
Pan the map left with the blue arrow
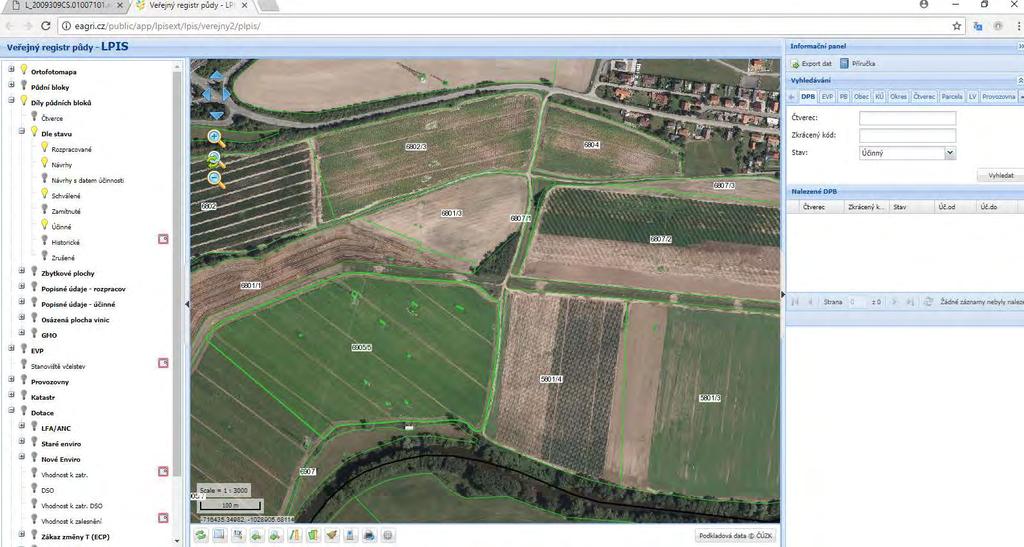click(206, 95)
